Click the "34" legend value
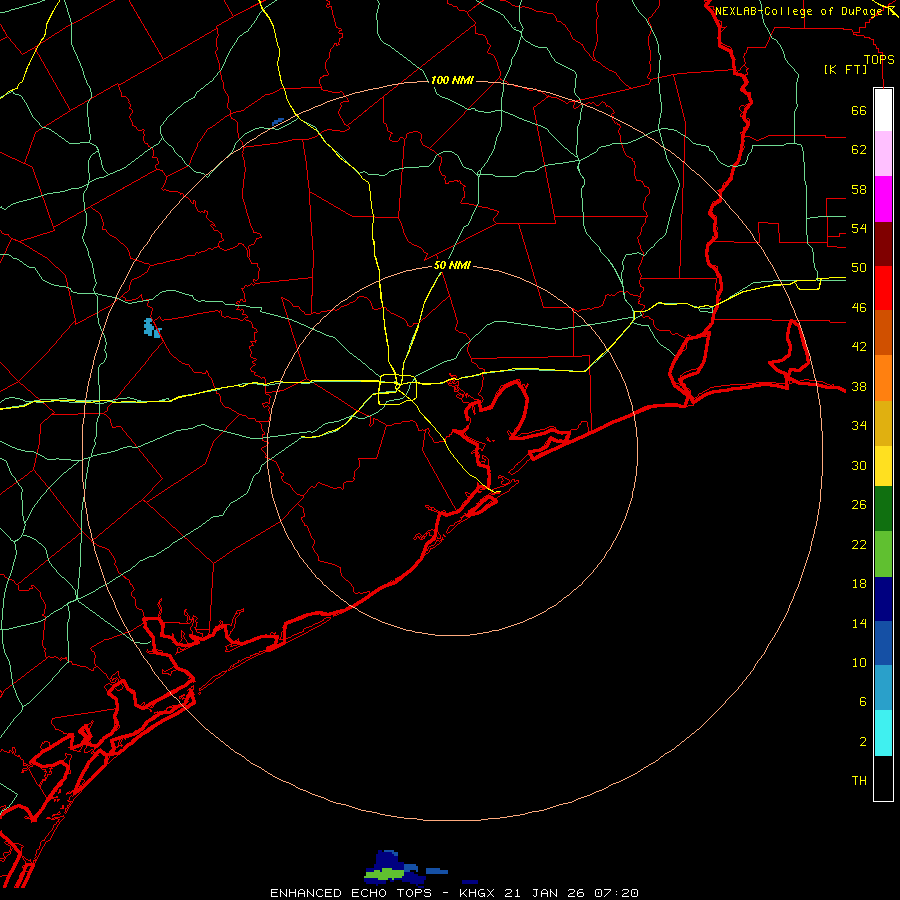900x900 pixels. [x=859, y=426]
